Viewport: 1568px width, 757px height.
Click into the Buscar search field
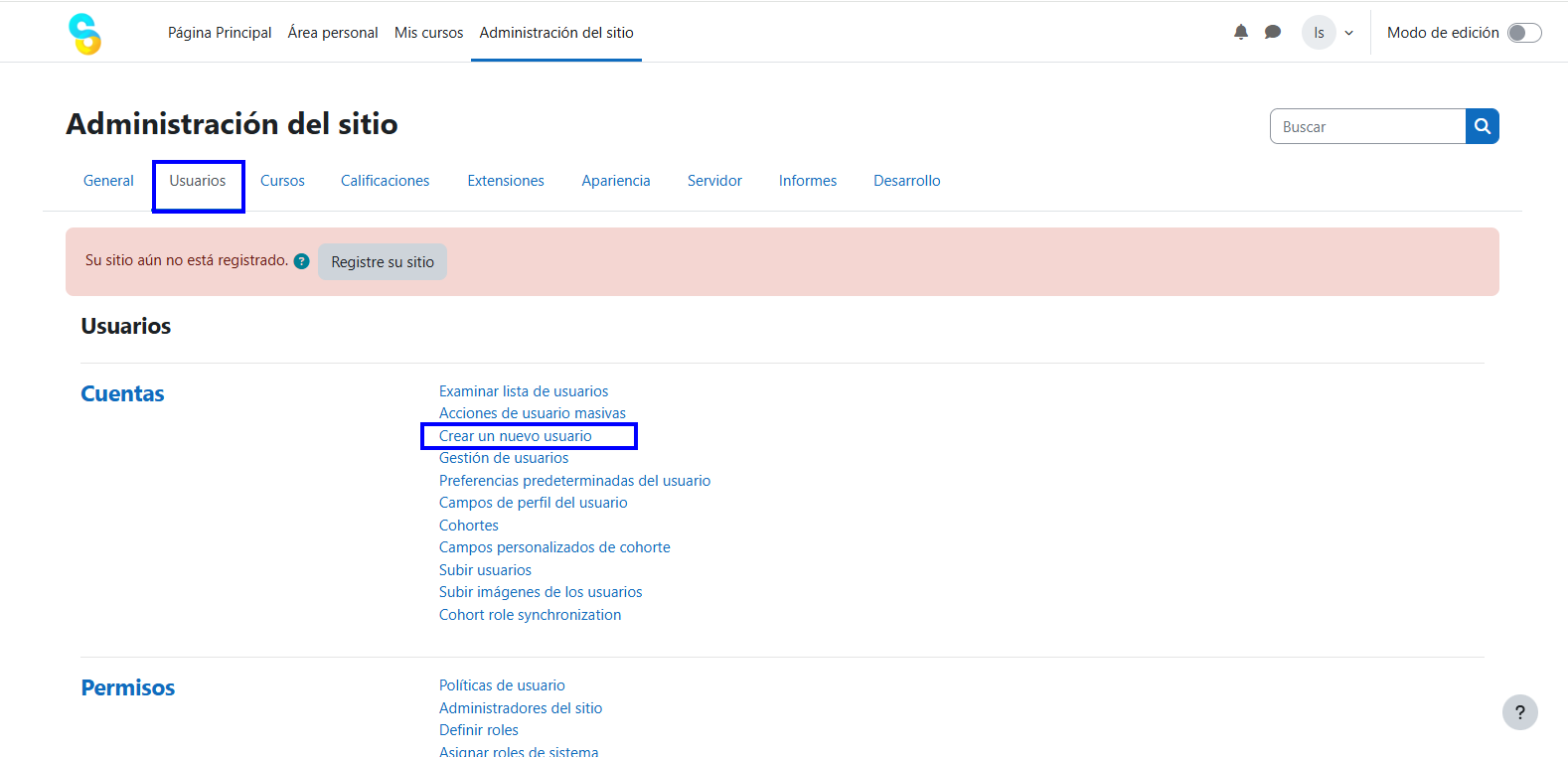click(1367, 127)
